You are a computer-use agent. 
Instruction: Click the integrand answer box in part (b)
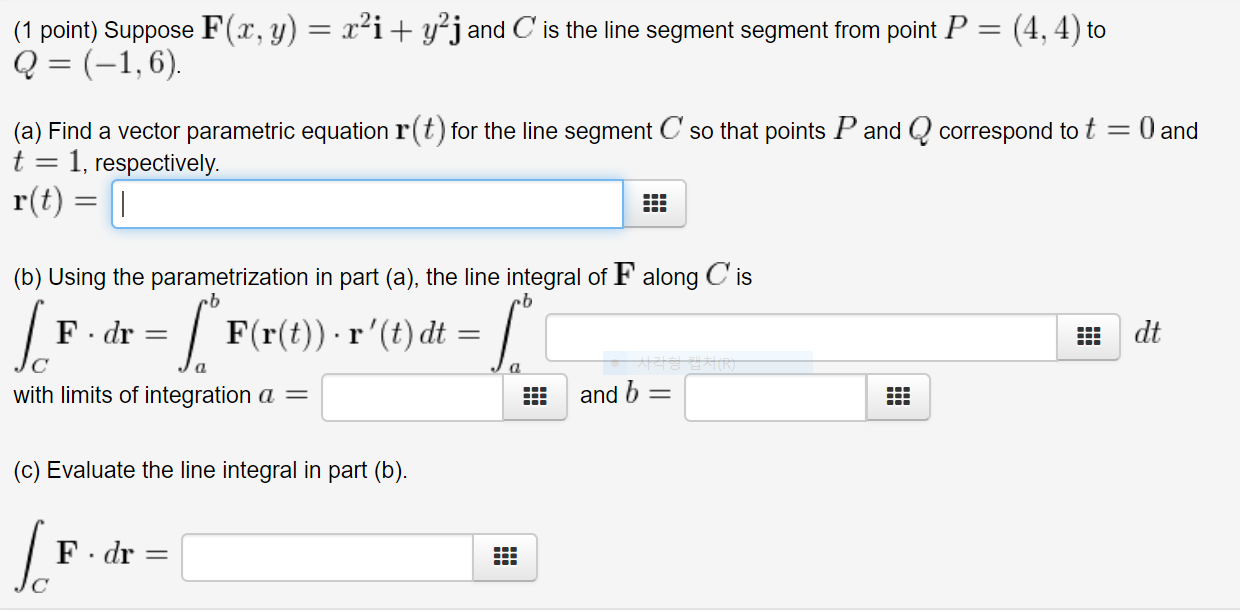point(800,337)
